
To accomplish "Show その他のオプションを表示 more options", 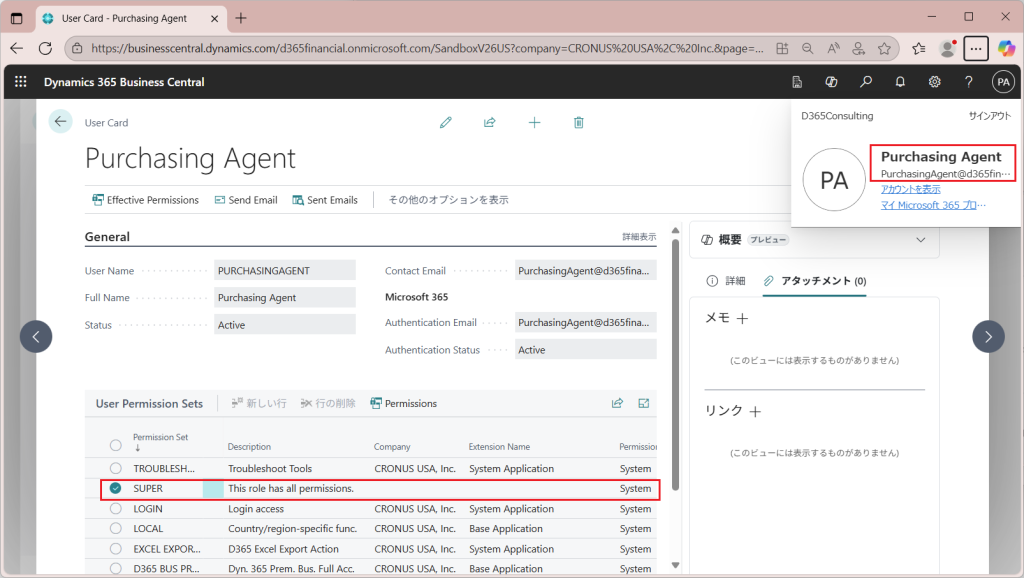I will click(448, 200).
